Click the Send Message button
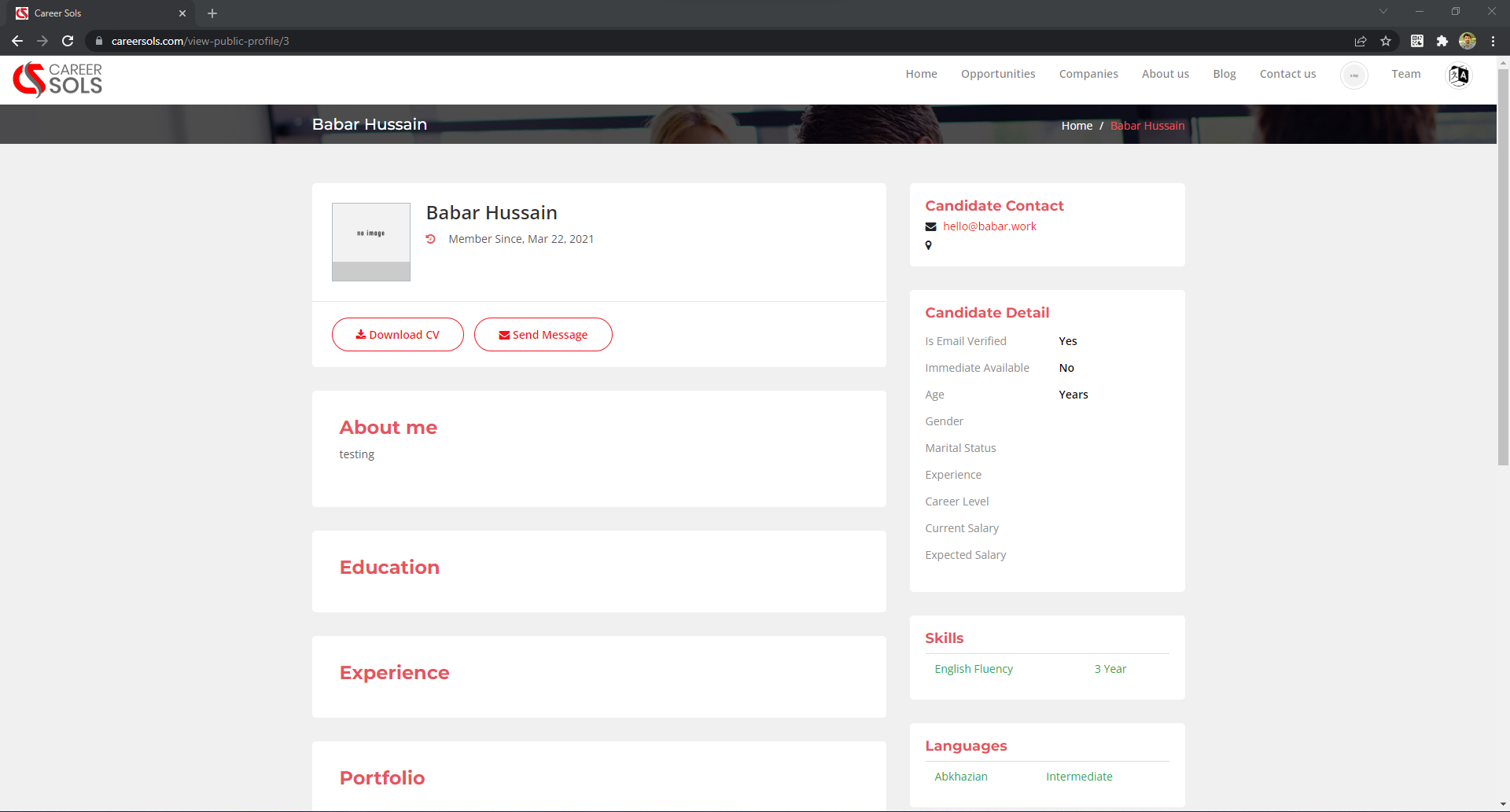Image resolution: width=1510 pixels, height=812 pixels. pos(543,335)
